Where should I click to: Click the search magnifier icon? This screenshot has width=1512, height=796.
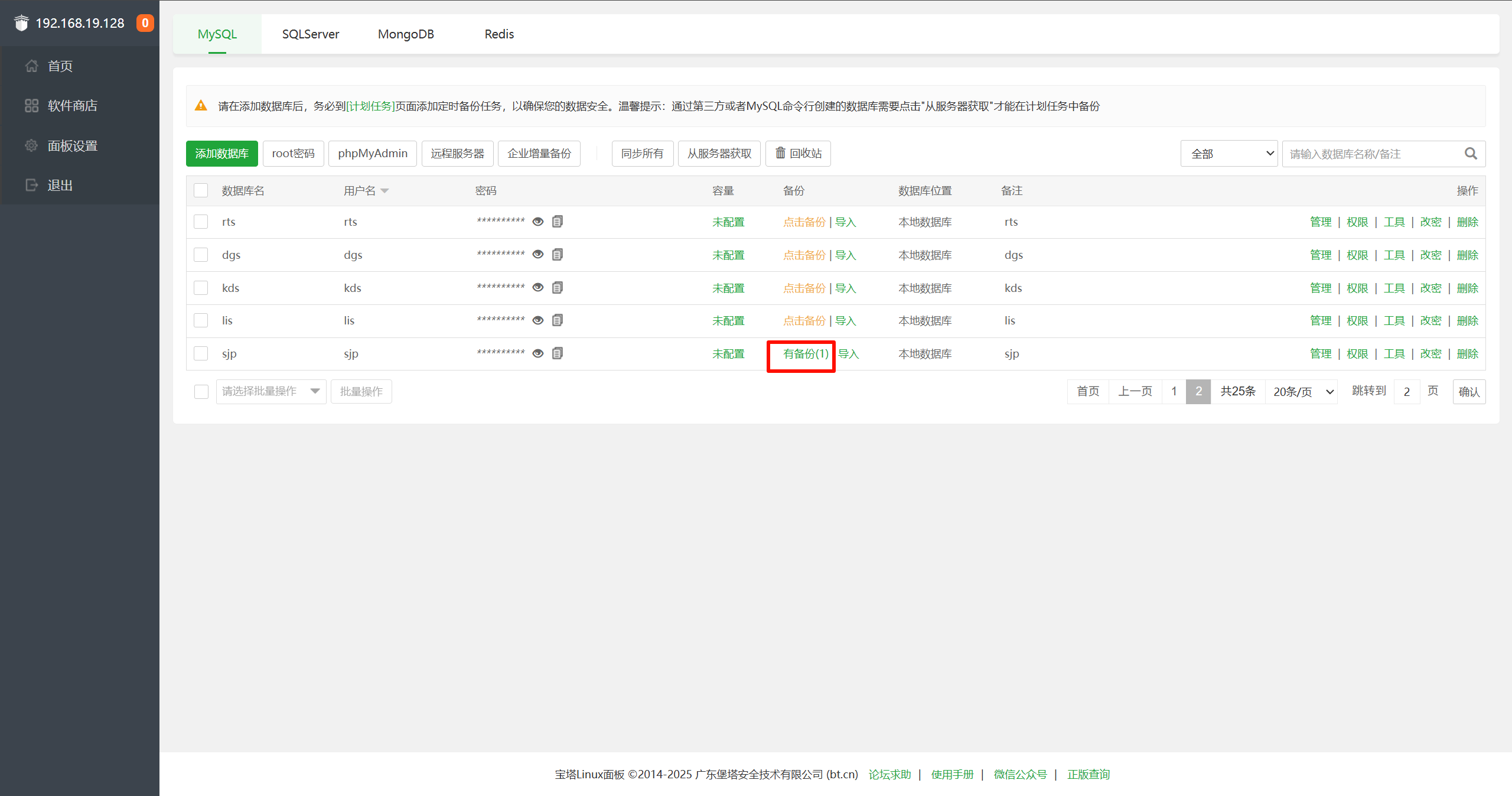pos(1471,154)
